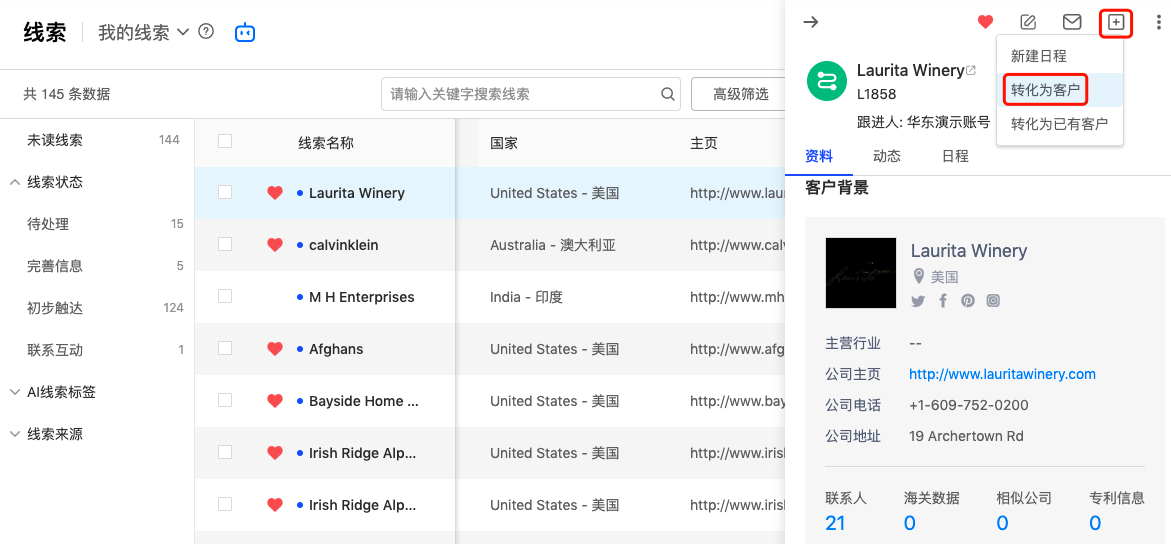Toggle heart on Afghans row

click(x=275, y=349)
